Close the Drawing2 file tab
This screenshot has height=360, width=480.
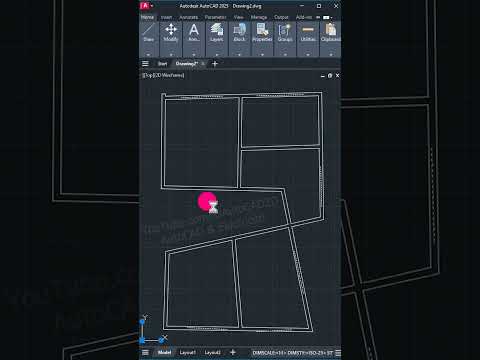pyautogui.click(x=203, y=64)
